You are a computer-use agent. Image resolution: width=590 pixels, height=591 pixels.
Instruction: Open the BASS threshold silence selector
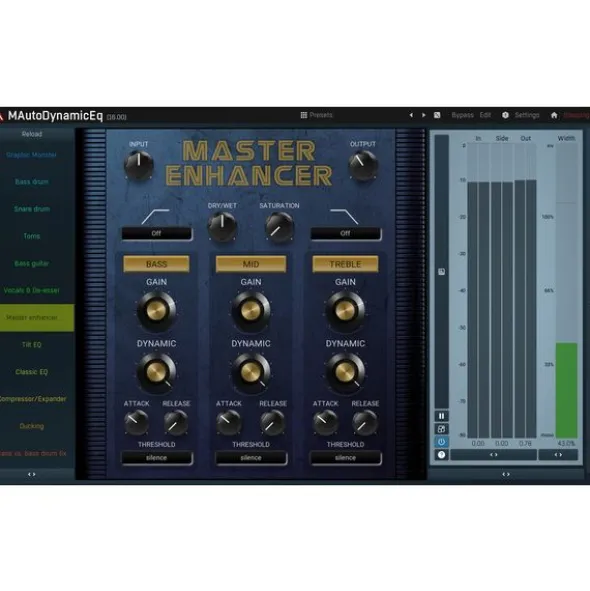pyautogui.click(x=156, y=458)
